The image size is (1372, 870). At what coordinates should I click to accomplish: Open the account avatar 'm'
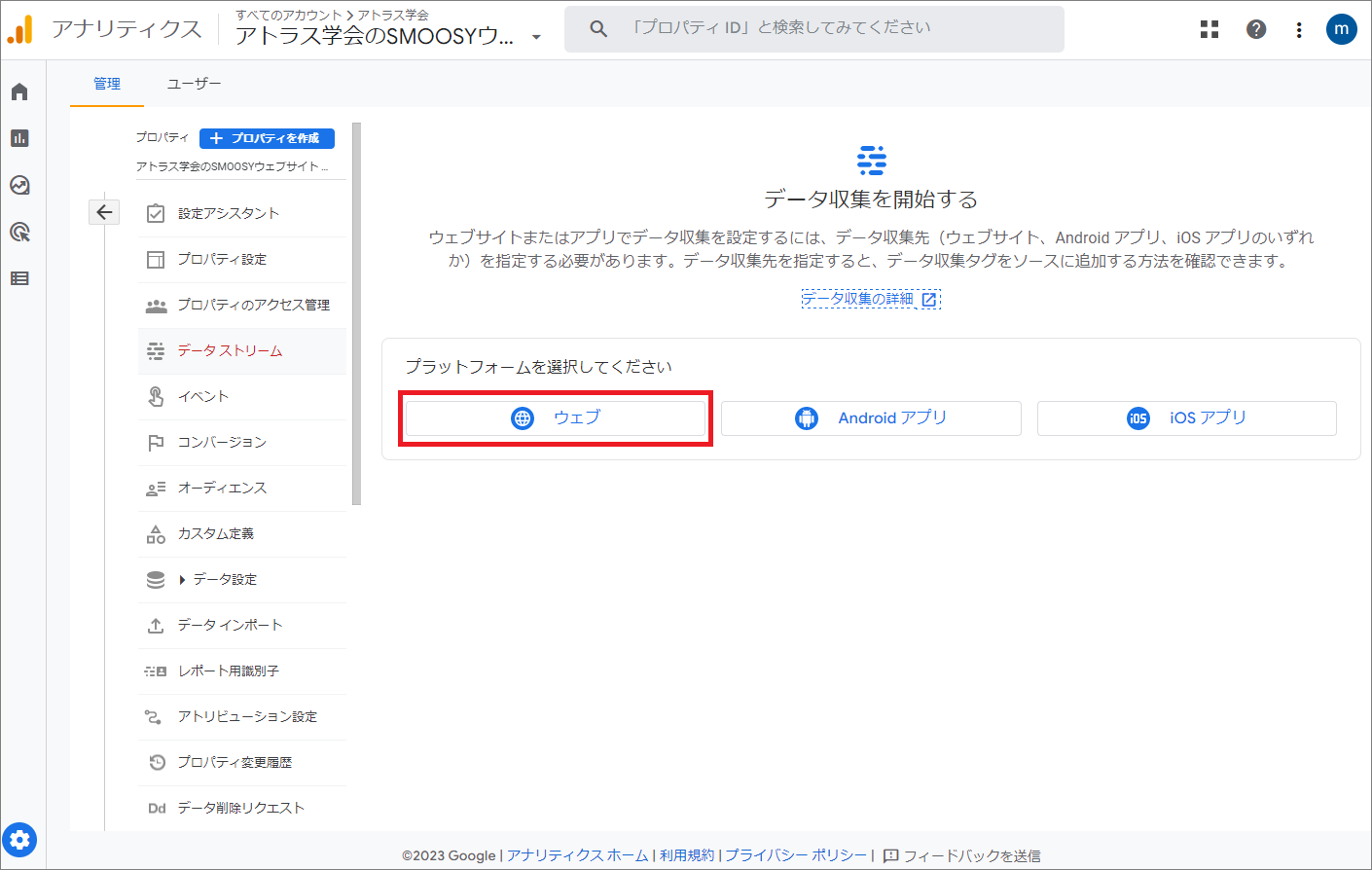click(x=1342, y=29)
